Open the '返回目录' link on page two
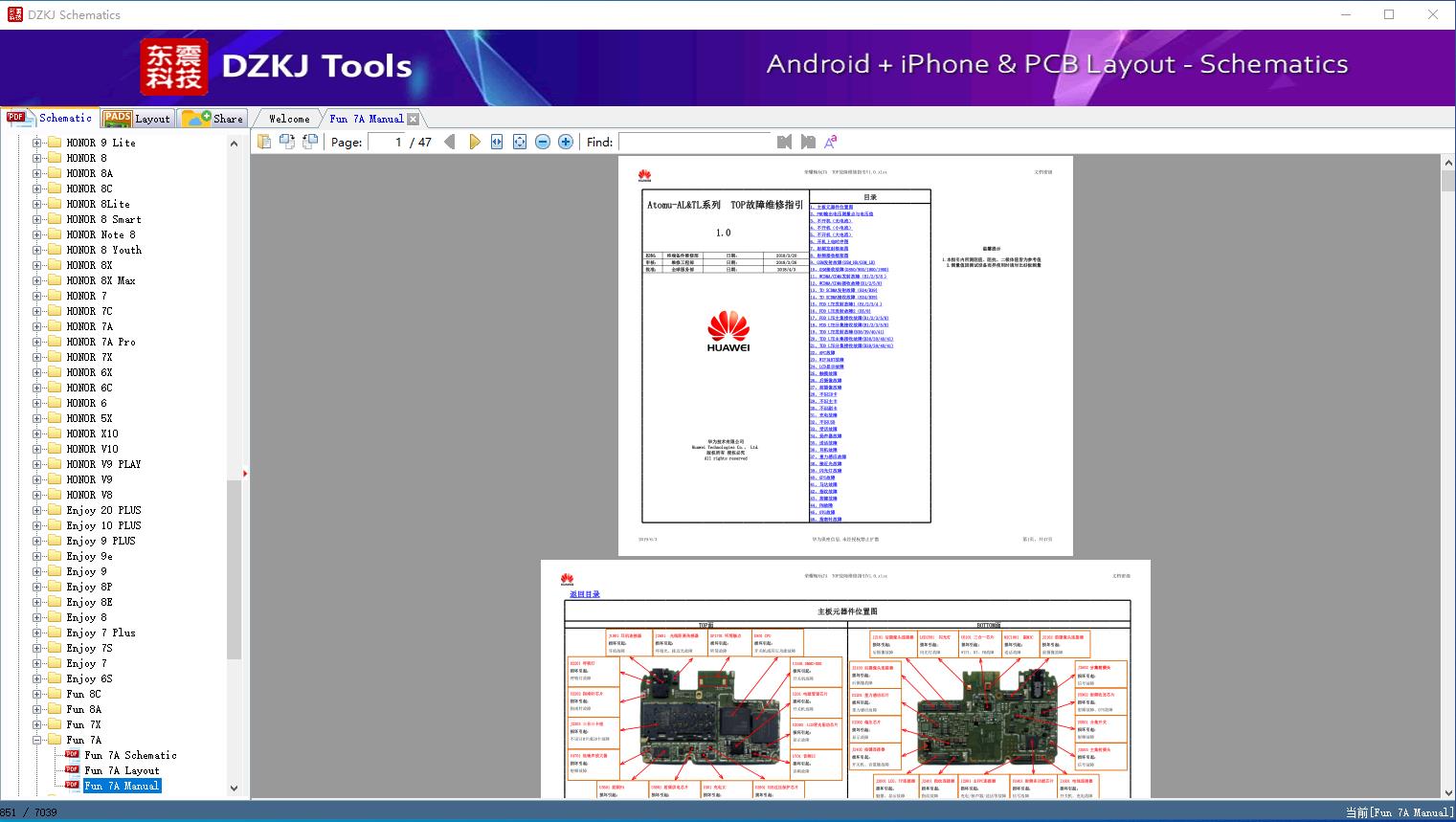The width and height of the screenshot is (1456, 822). pyautogui.click(x=585, y=594)
